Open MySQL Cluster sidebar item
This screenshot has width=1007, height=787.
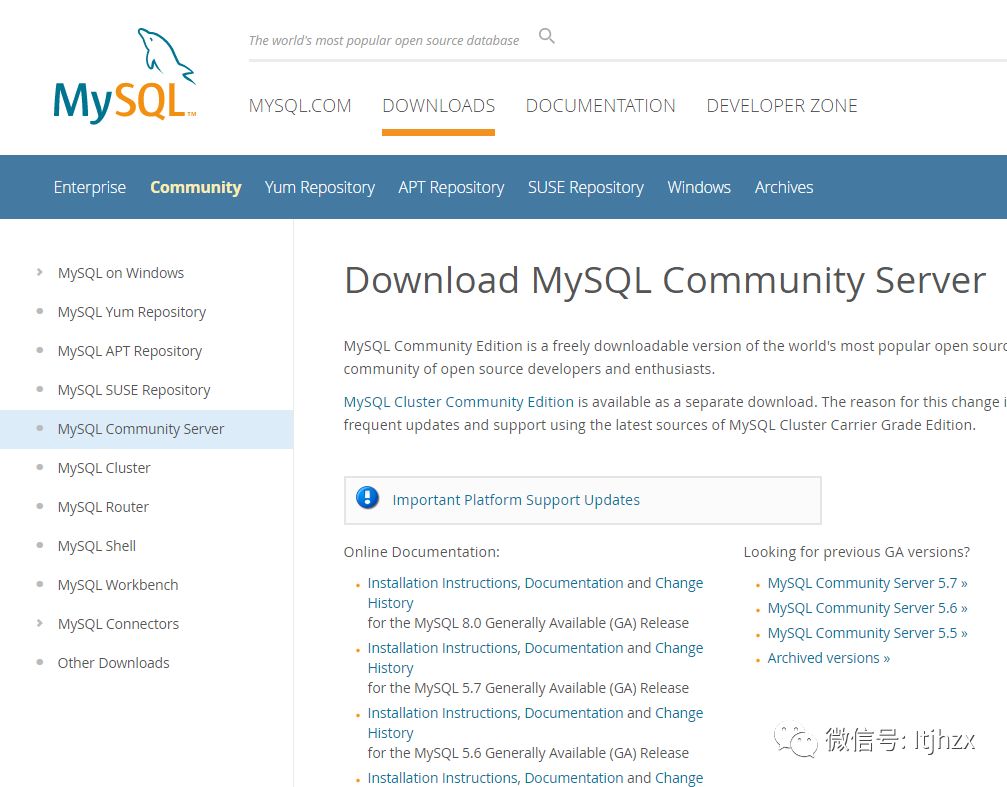click(x=104, y=468)
